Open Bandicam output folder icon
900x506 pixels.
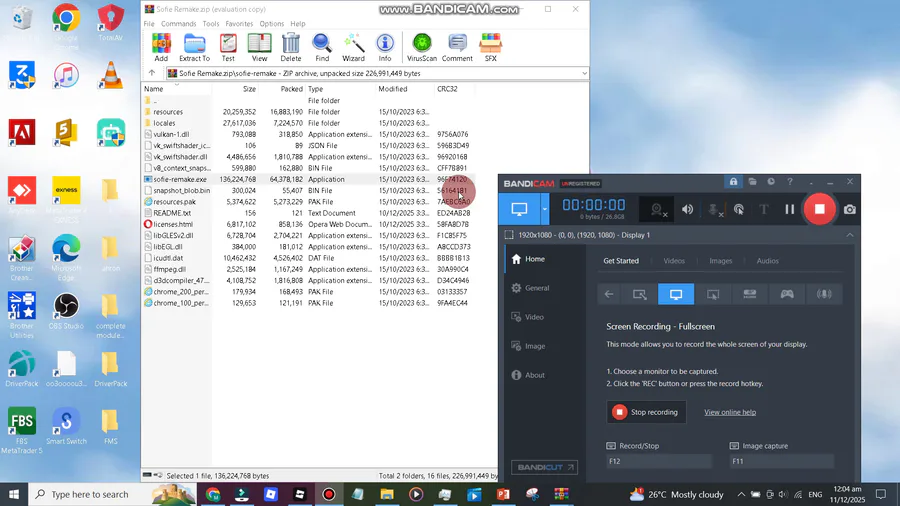click(752, 182)
